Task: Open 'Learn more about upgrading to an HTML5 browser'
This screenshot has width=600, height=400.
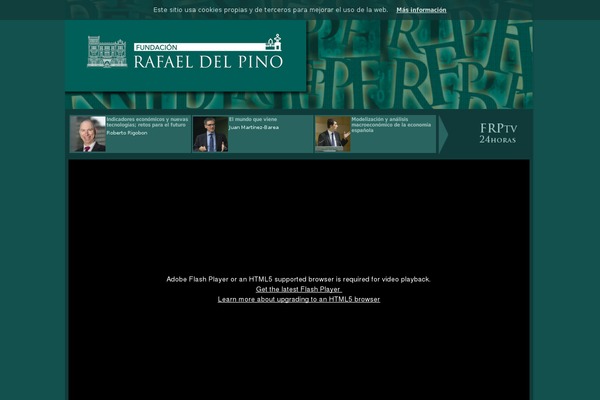Action: pos(299,299)
